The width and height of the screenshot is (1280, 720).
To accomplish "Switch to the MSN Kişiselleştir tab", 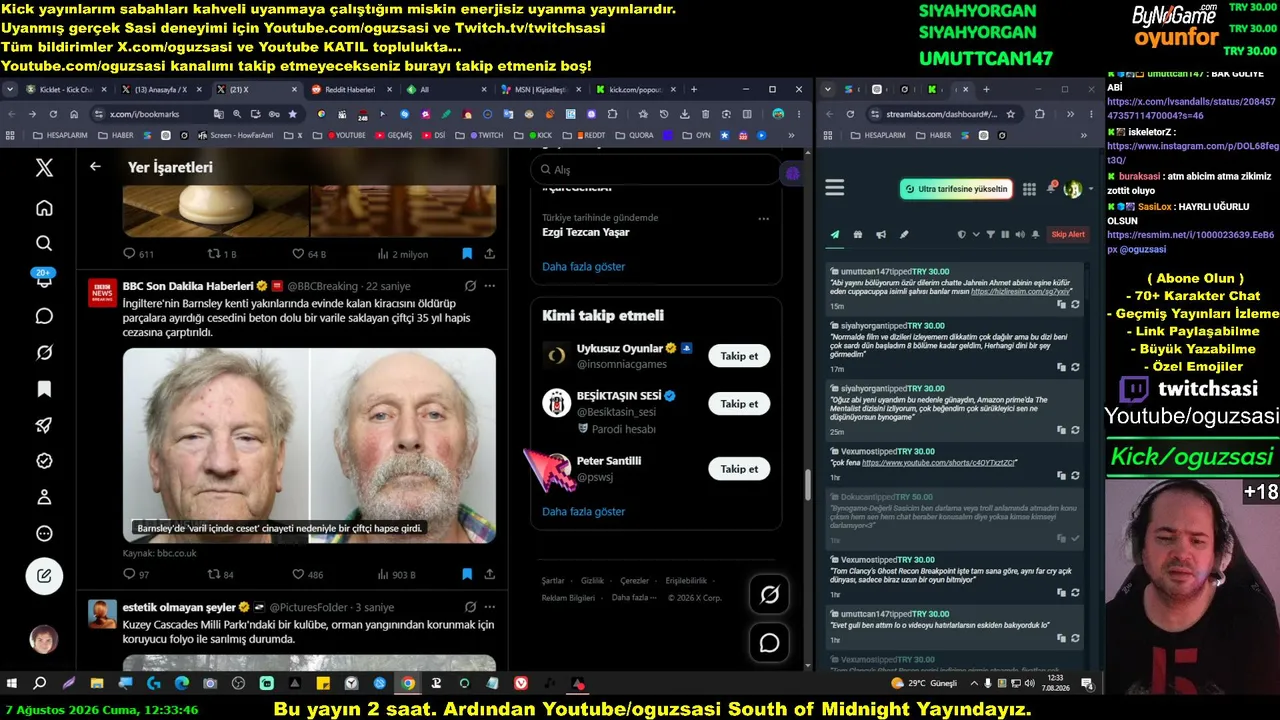I will click(x=540, y=89).
